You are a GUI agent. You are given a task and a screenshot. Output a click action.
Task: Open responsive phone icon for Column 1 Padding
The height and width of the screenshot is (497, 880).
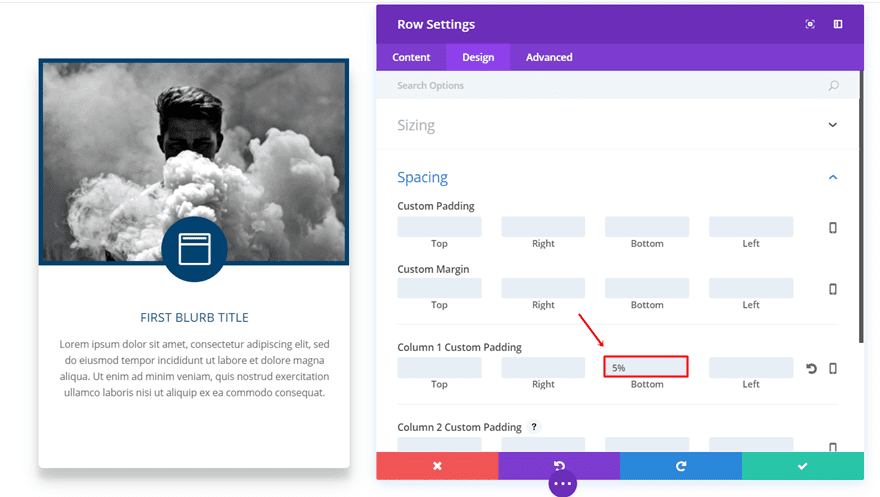(x=833, y=369)
